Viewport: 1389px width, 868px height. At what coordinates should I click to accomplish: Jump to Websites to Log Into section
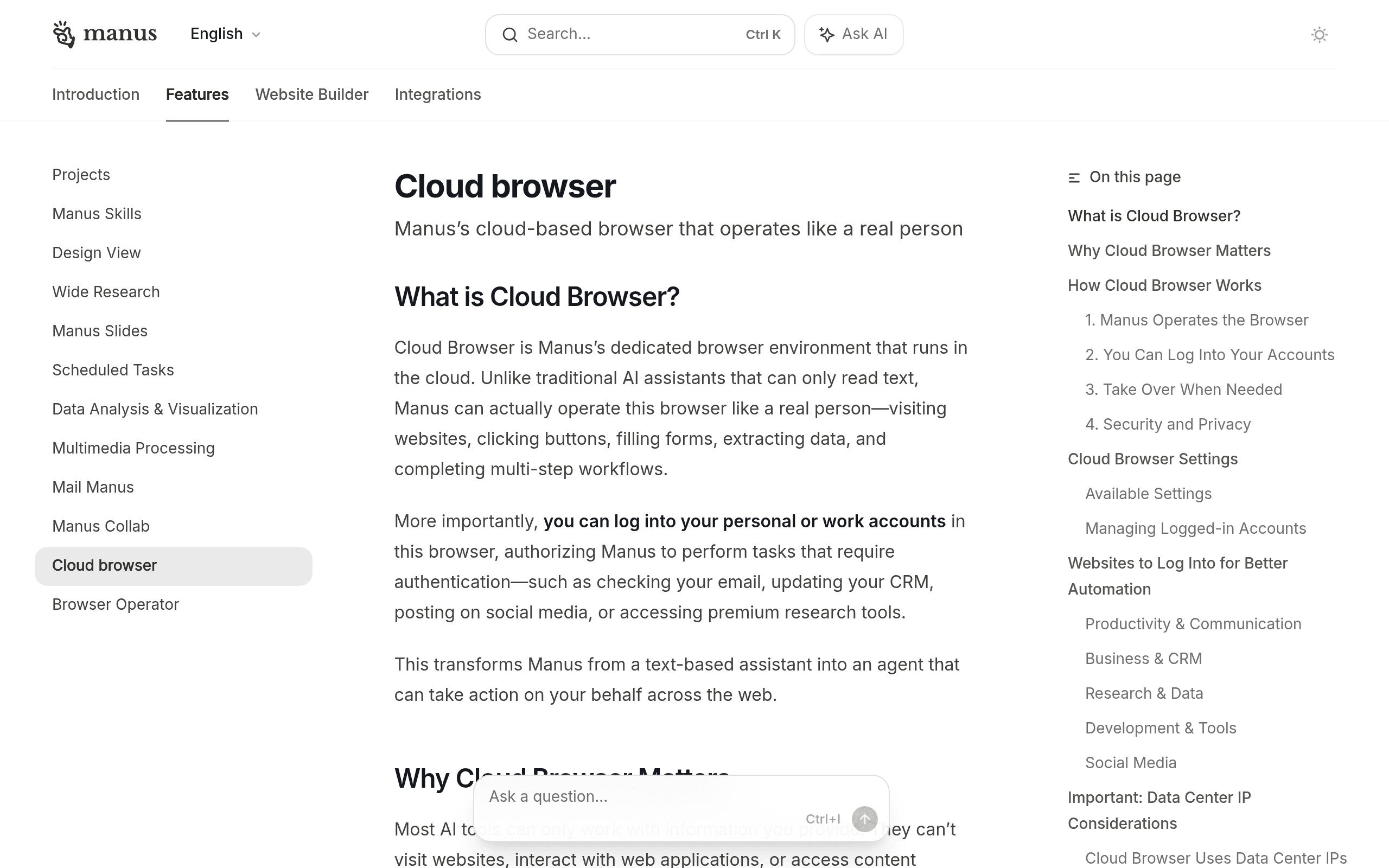[x=1178, y=576]
